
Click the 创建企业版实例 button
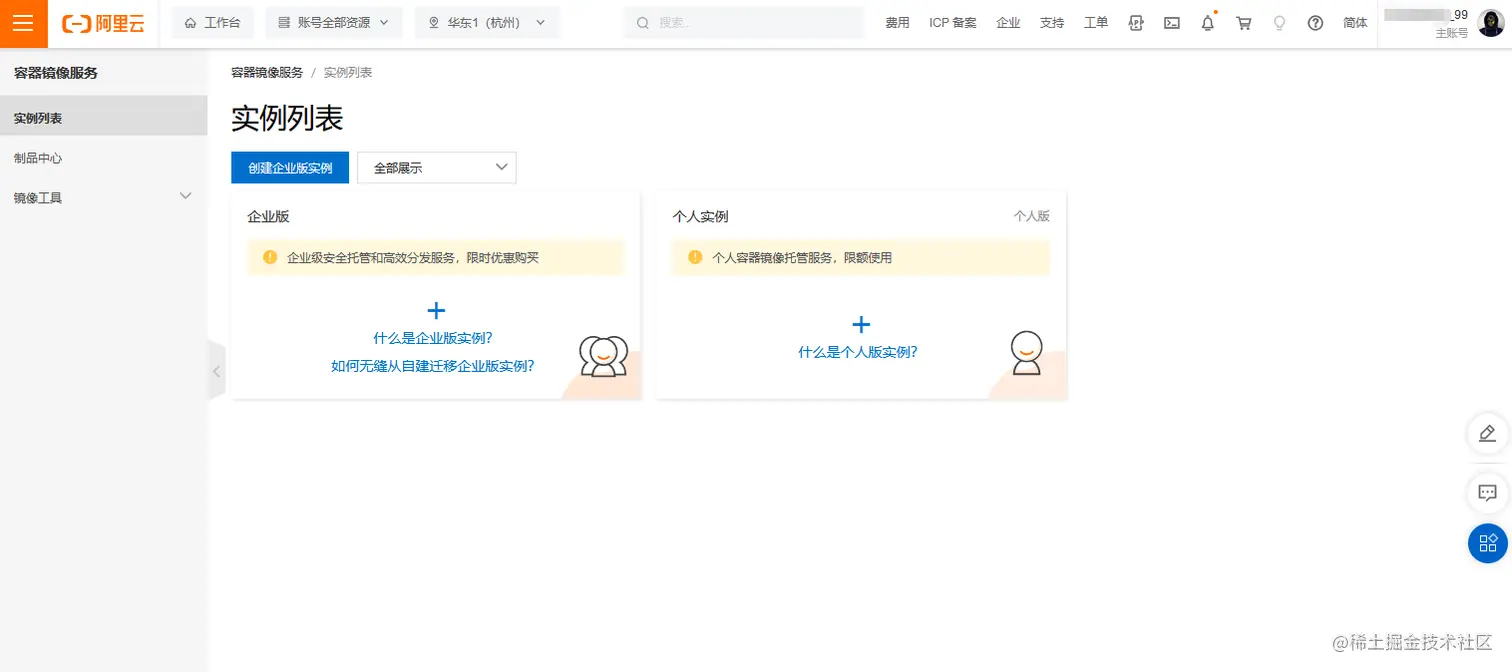290,168
